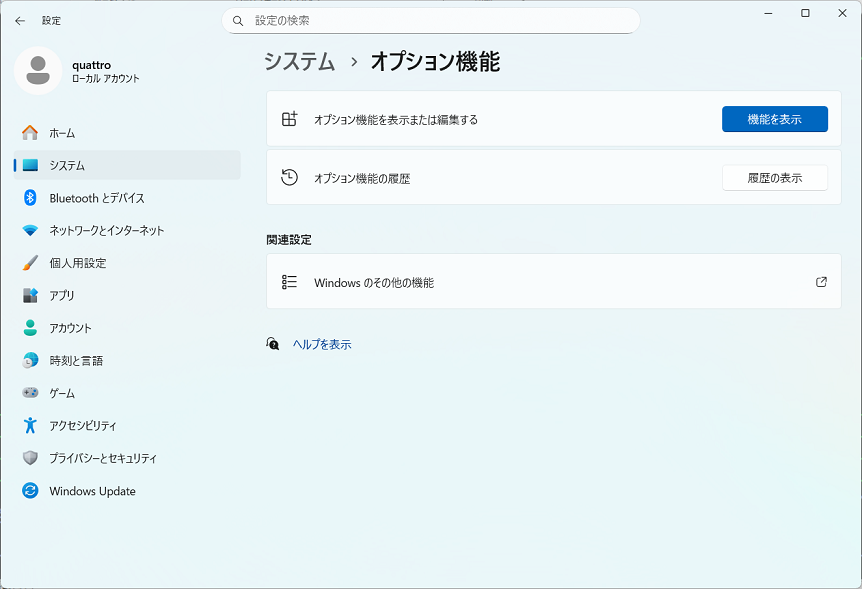862x589 pixels.
Task: Click the Home house icon in sidebar
Action: coord(30,133)
